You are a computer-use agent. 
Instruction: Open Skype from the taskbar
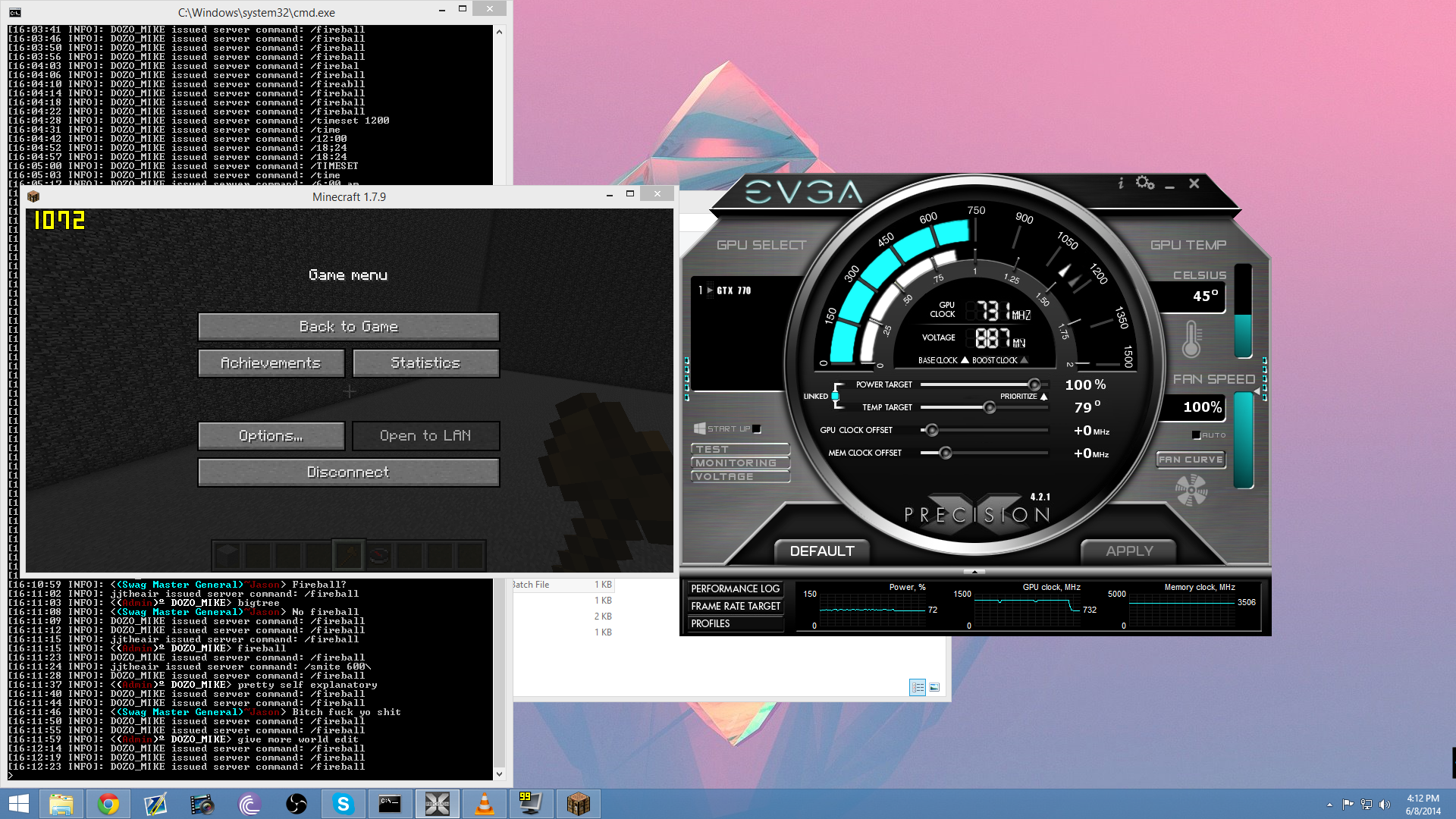pyautogui.click(x=343, y=804)
